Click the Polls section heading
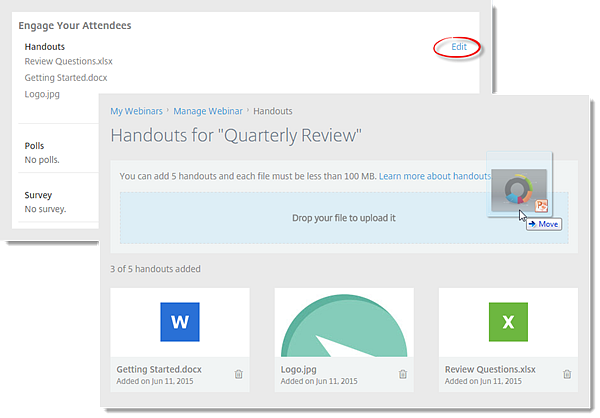 [34, 146]
